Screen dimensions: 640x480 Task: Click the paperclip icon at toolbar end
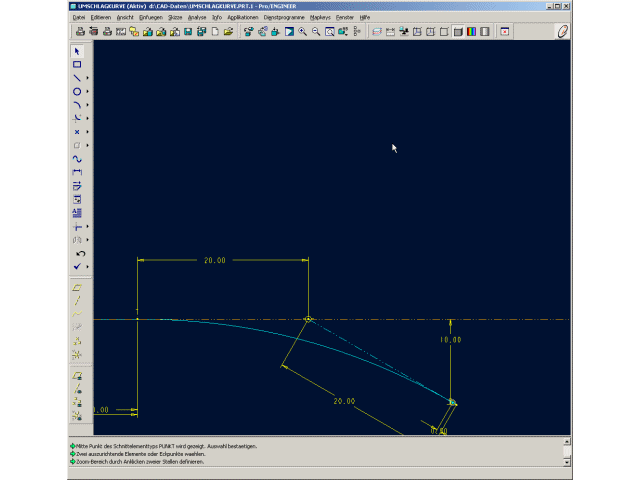point(563,31)
